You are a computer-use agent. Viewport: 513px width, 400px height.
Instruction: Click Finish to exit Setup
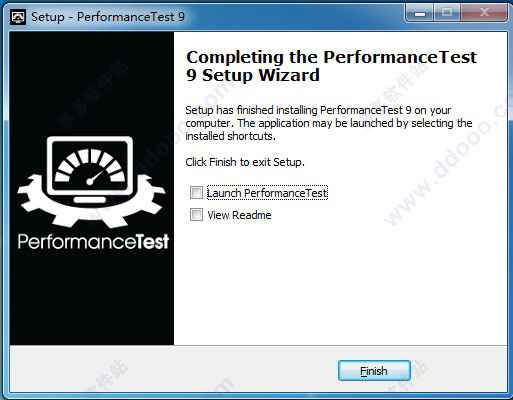pos(374,371)
